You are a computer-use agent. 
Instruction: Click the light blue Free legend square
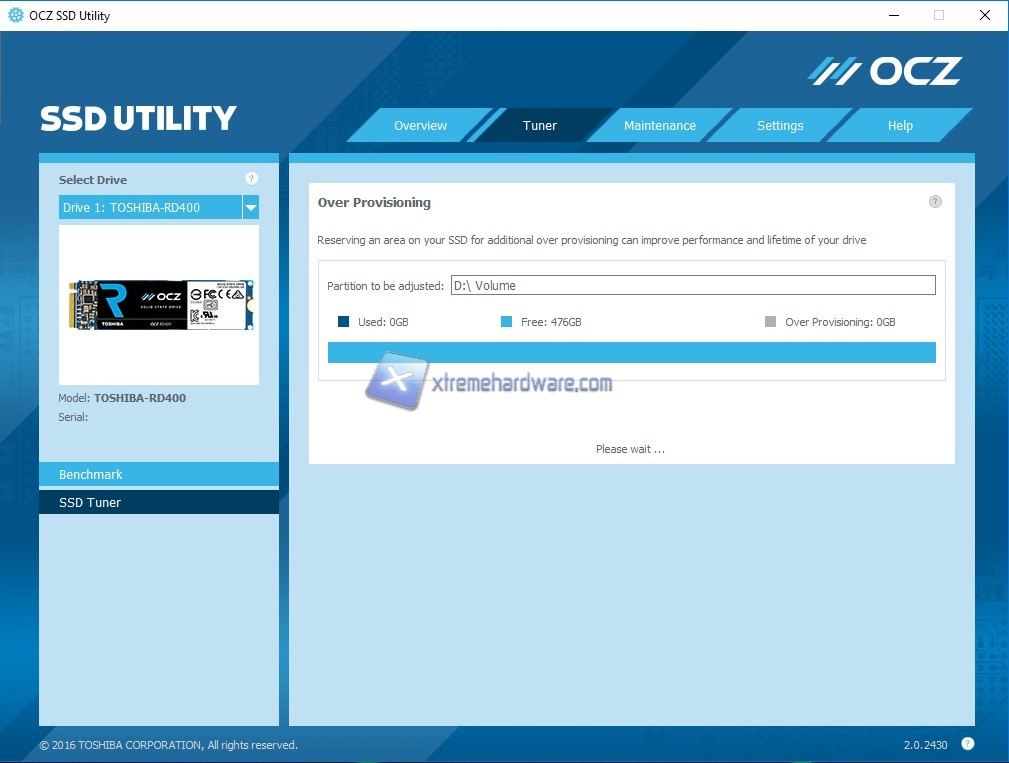click(x=506, y=322)
